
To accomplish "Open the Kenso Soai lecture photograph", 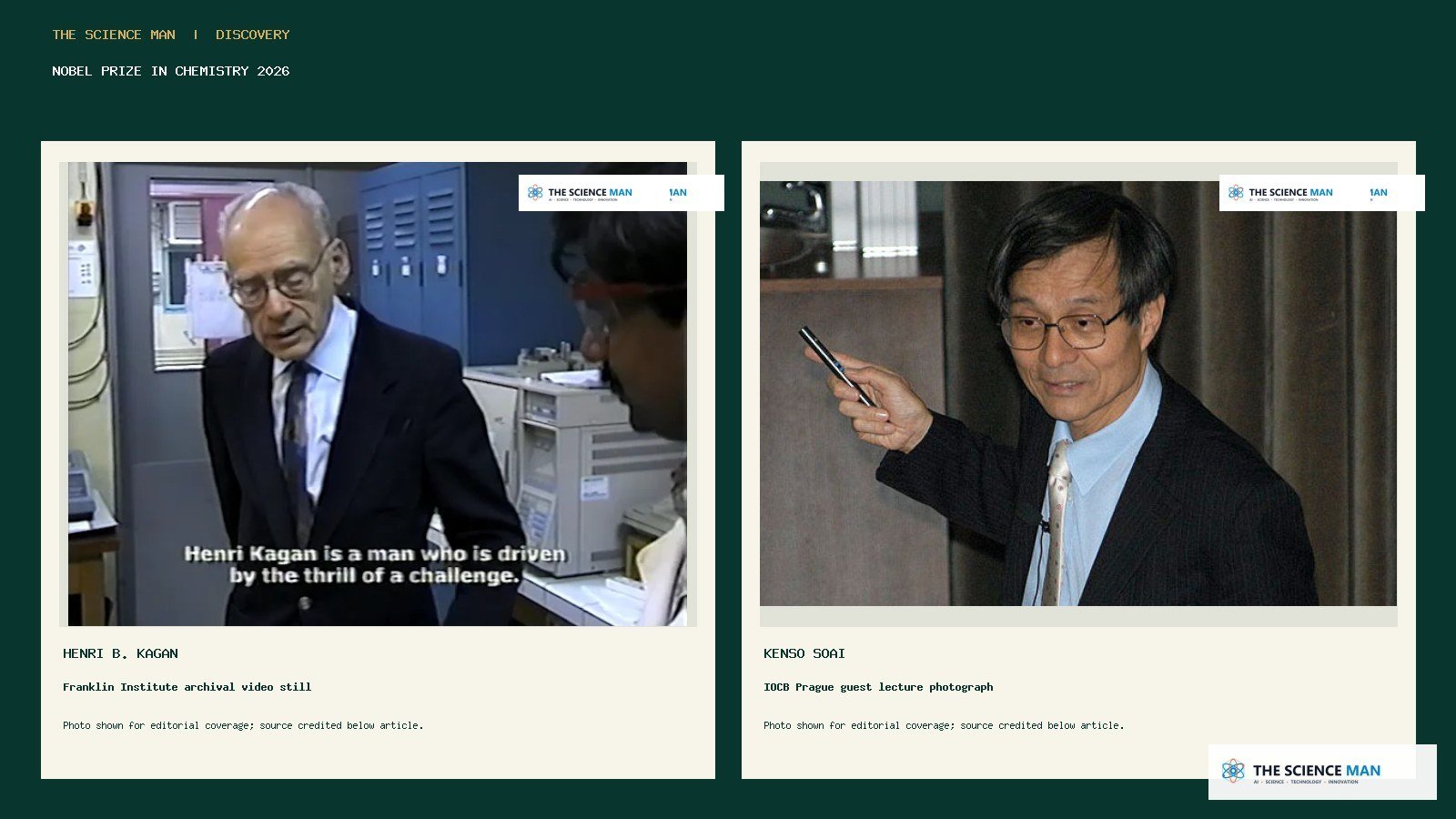I will click(1078, 393).
